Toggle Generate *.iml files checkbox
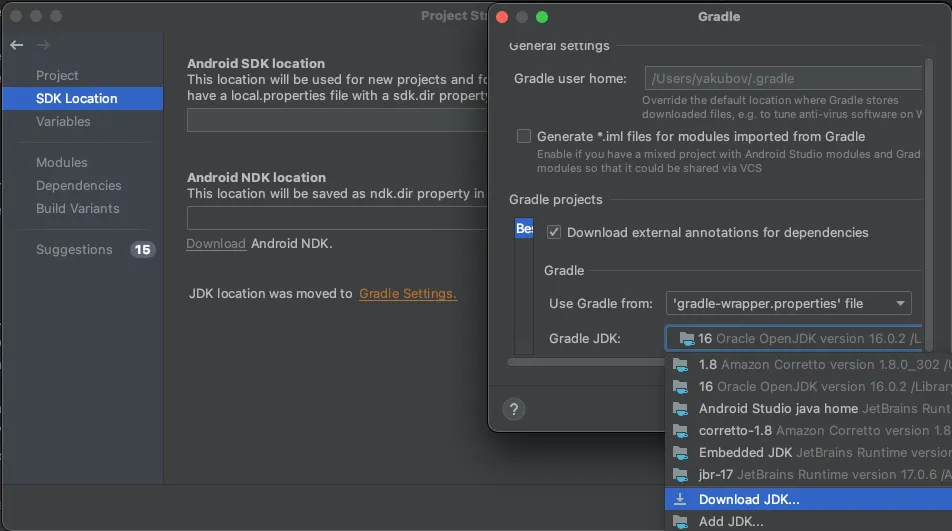This screenshot has width=952, height=531. pos(523,136)
